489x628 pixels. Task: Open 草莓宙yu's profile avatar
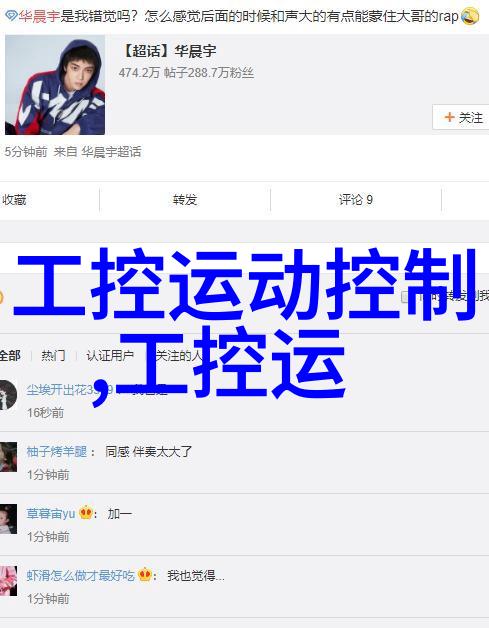[x=8, y=519]
